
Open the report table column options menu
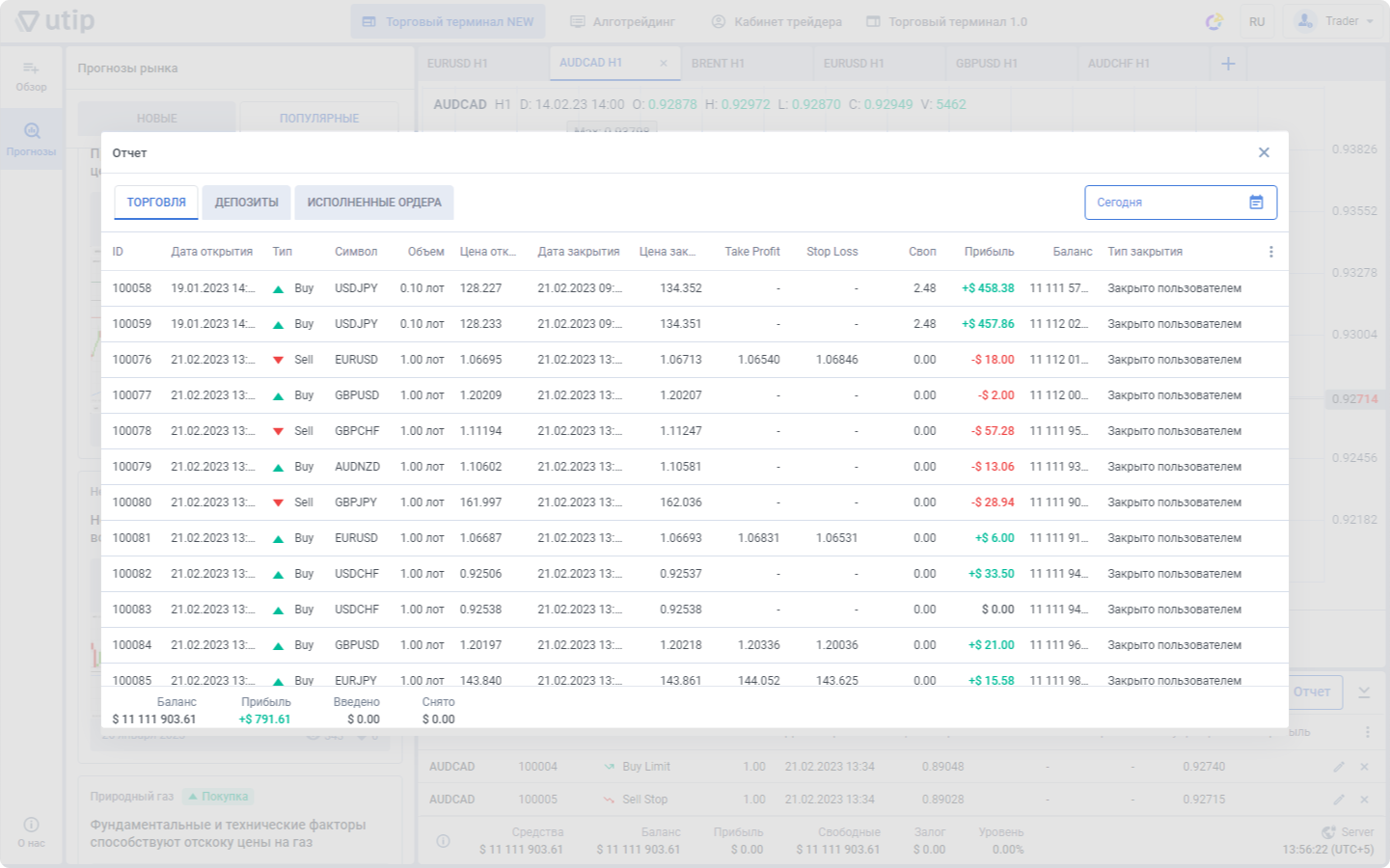tap(1270, 252)
